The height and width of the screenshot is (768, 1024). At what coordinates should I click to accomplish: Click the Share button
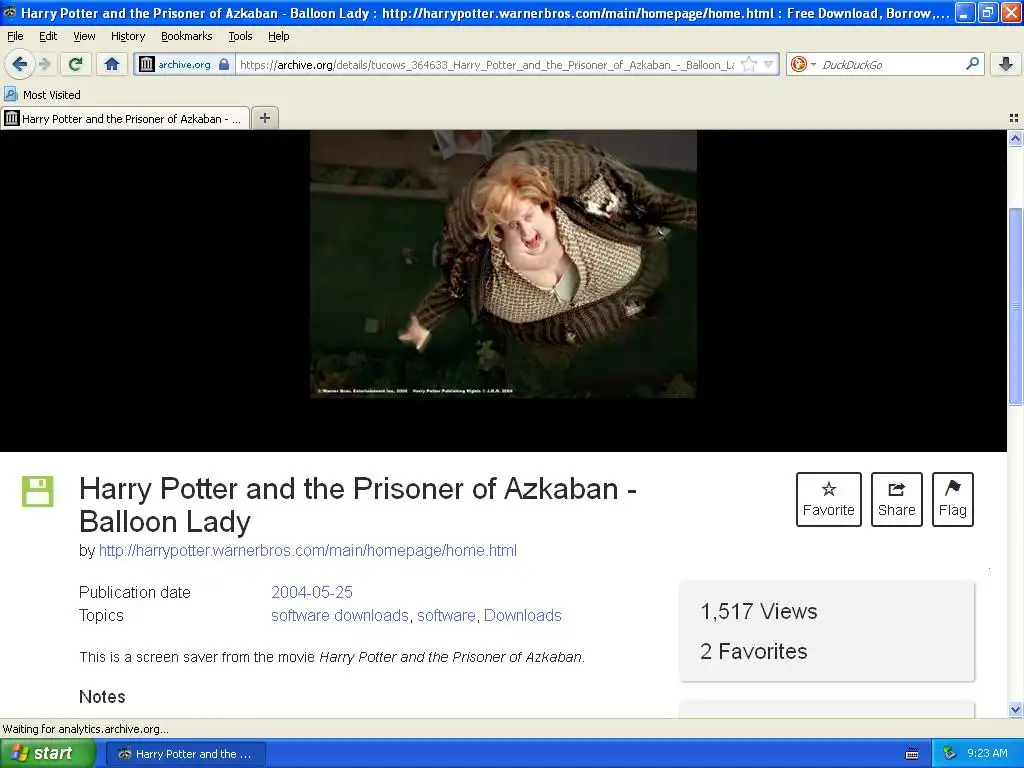(x=896, y=499)
